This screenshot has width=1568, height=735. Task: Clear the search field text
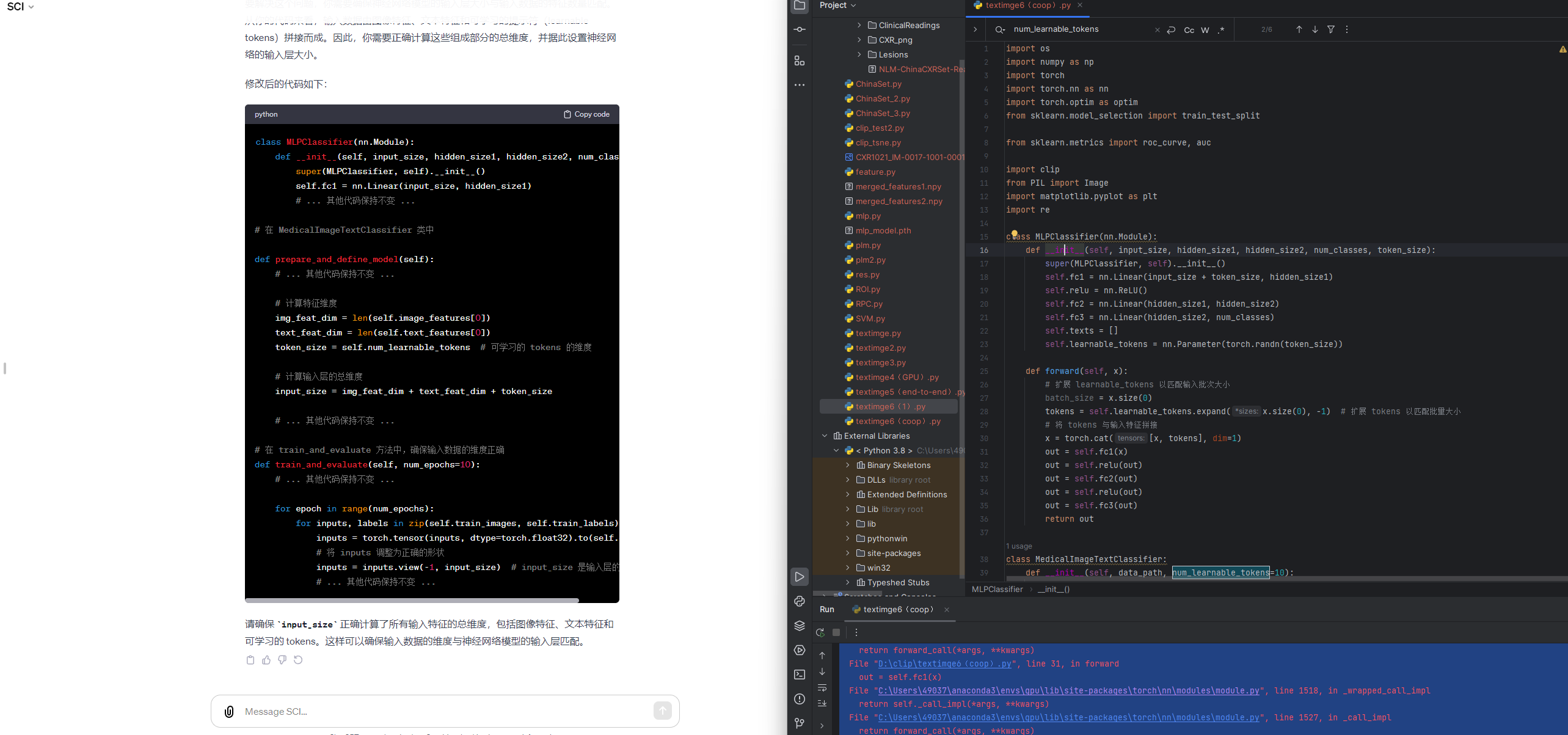click(x=1157, y=29)
